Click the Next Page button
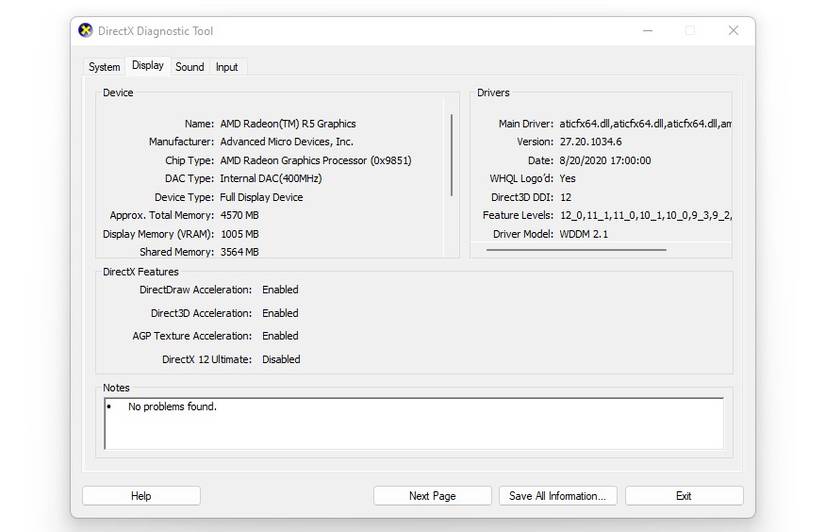The height and width of the screenshot is (532, 825). [432, 496]
